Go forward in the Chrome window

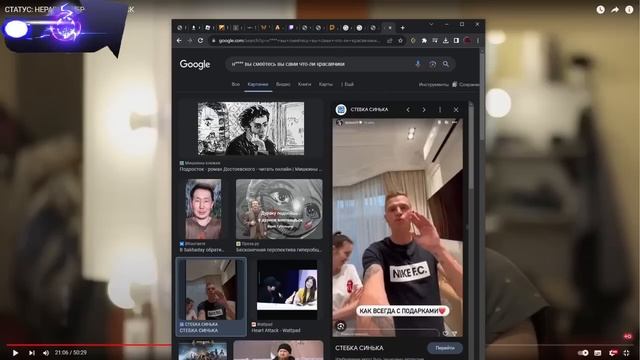point(190,40)
